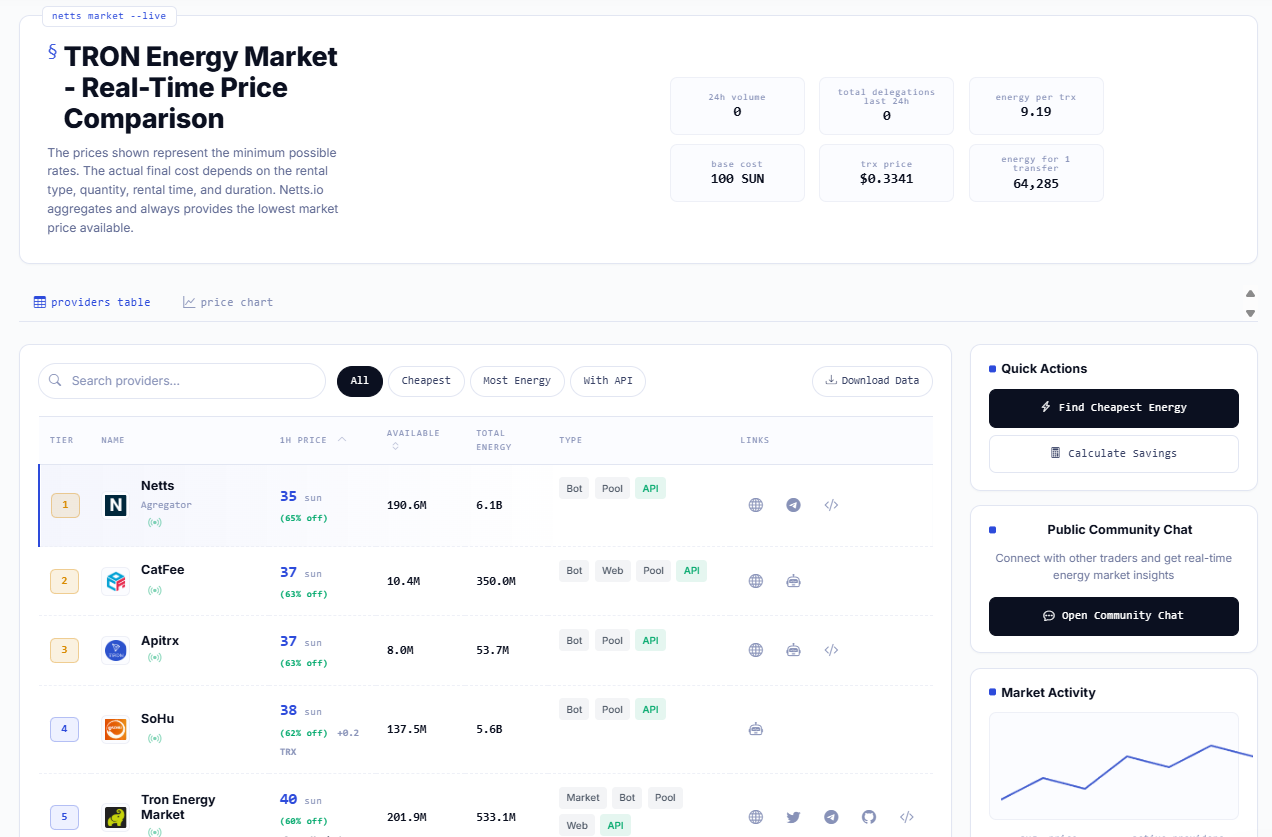Click the Apitrx bot icon

pyautogui.click(x=793, y=650)
